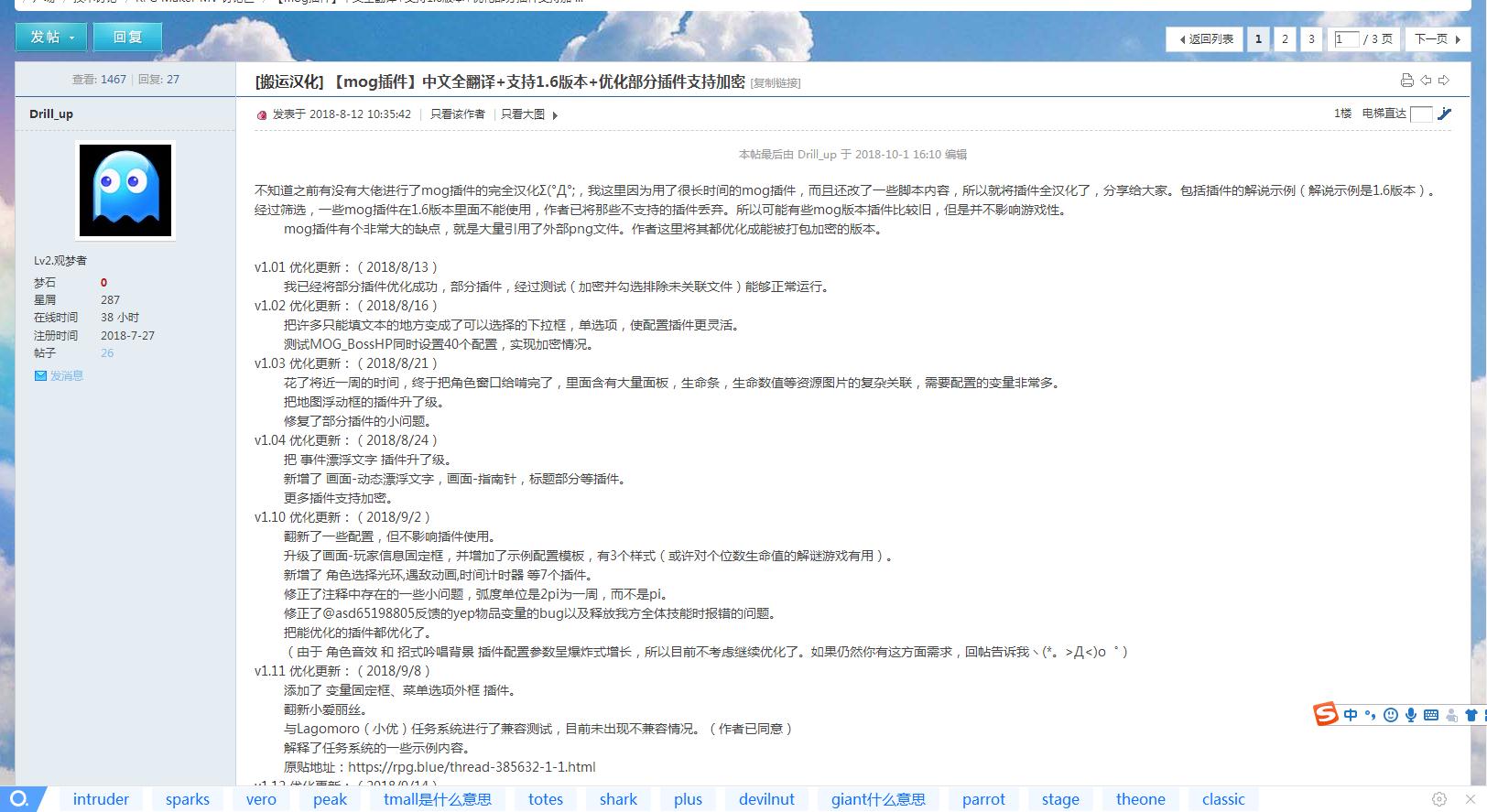Go to page 2 of the thread
This screenshot has width=1487, height=812.
pyautogui.click(x=1285, y=38)
